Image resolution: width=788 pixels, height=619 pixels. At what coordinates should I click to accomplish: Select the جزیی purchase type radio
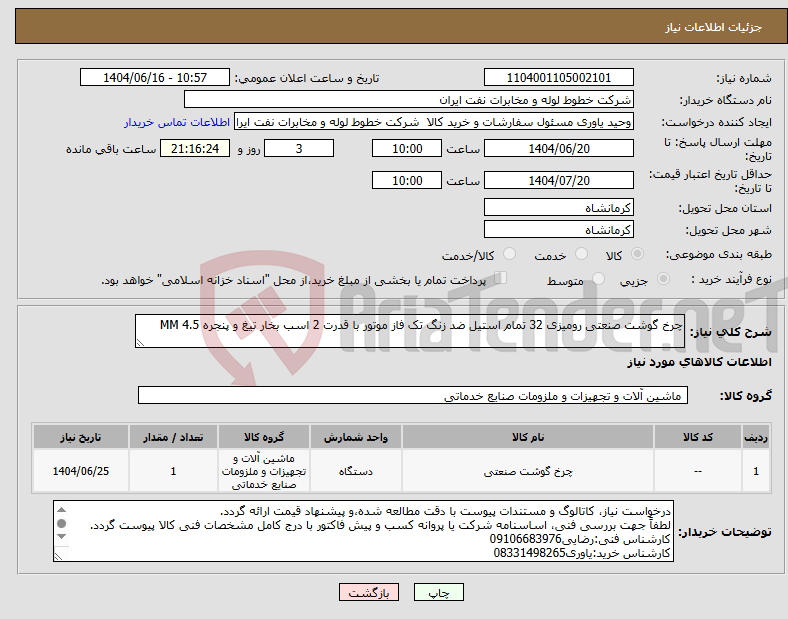663,278
